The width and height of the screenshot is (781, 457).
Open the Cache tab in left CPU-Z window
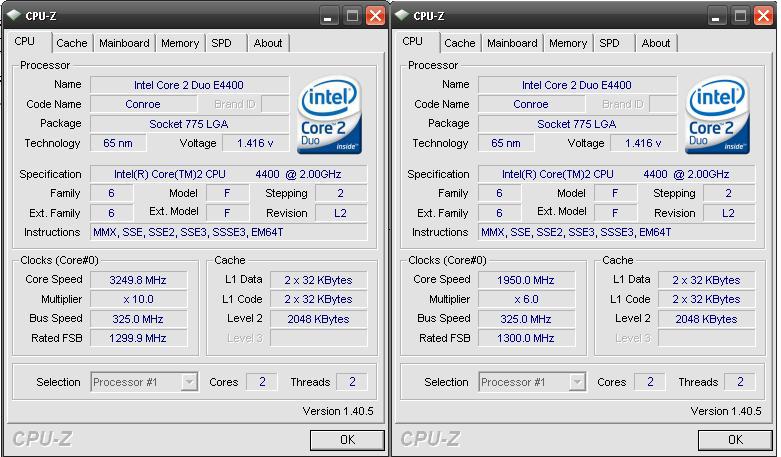72,43
